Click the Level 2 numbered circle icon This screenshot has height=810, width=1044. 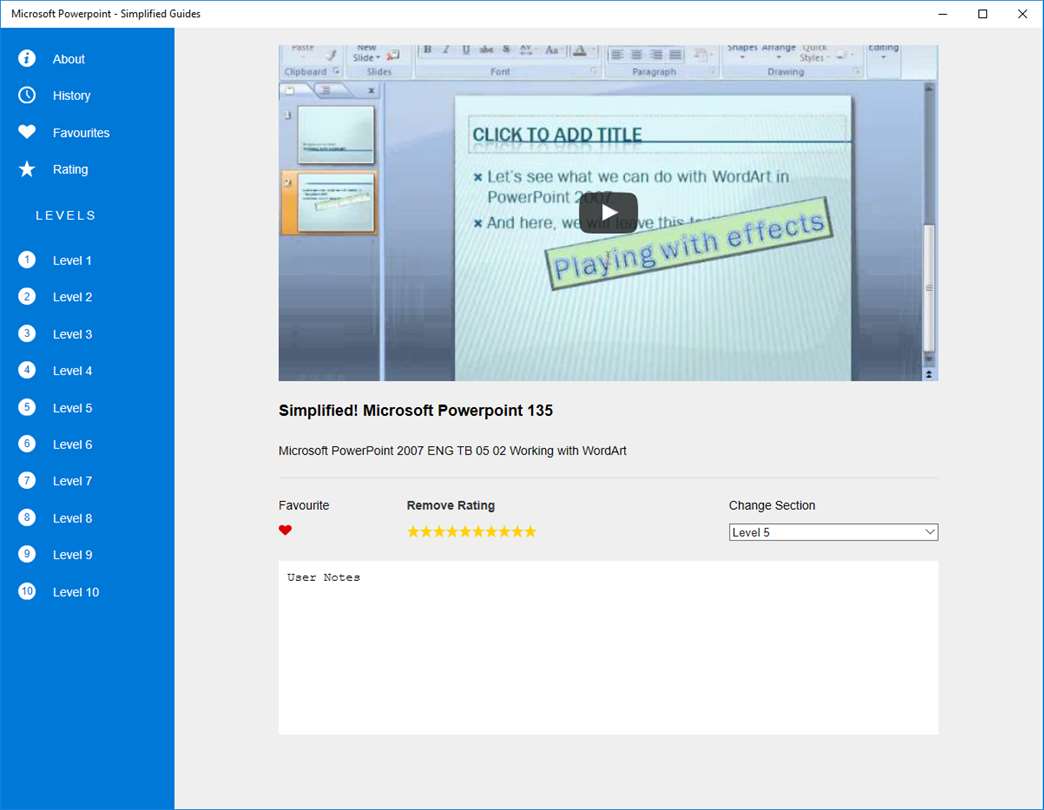click(27, 296)
